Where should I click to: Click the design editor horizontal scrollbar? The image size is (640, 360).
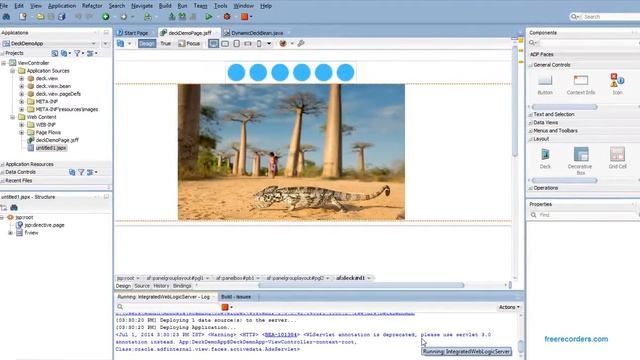(x=361, y=285)
